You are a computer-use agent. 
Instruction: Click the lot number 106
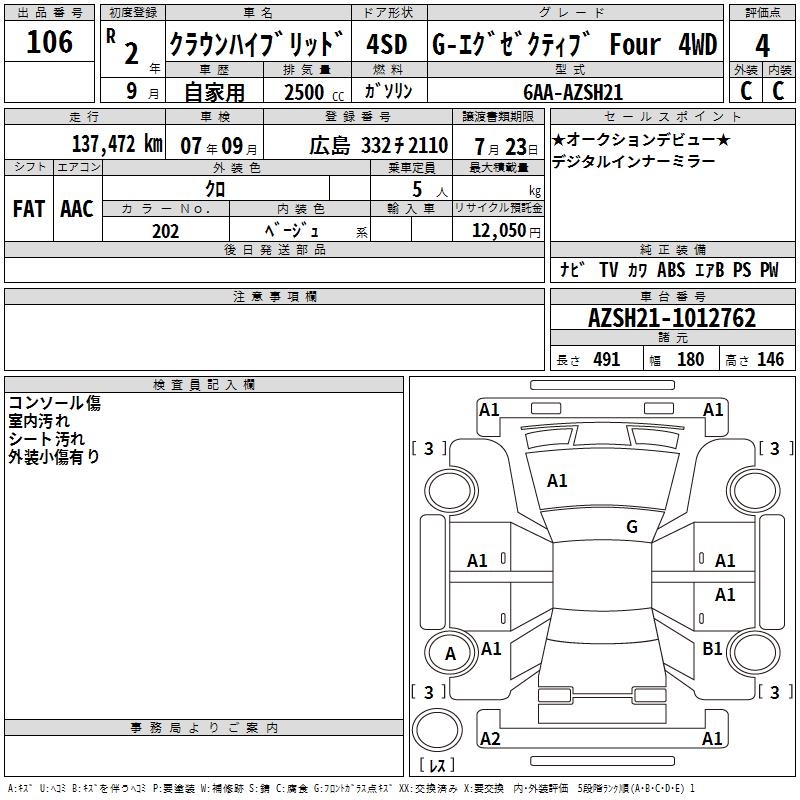pyautogui.click(x=50, y=43)
